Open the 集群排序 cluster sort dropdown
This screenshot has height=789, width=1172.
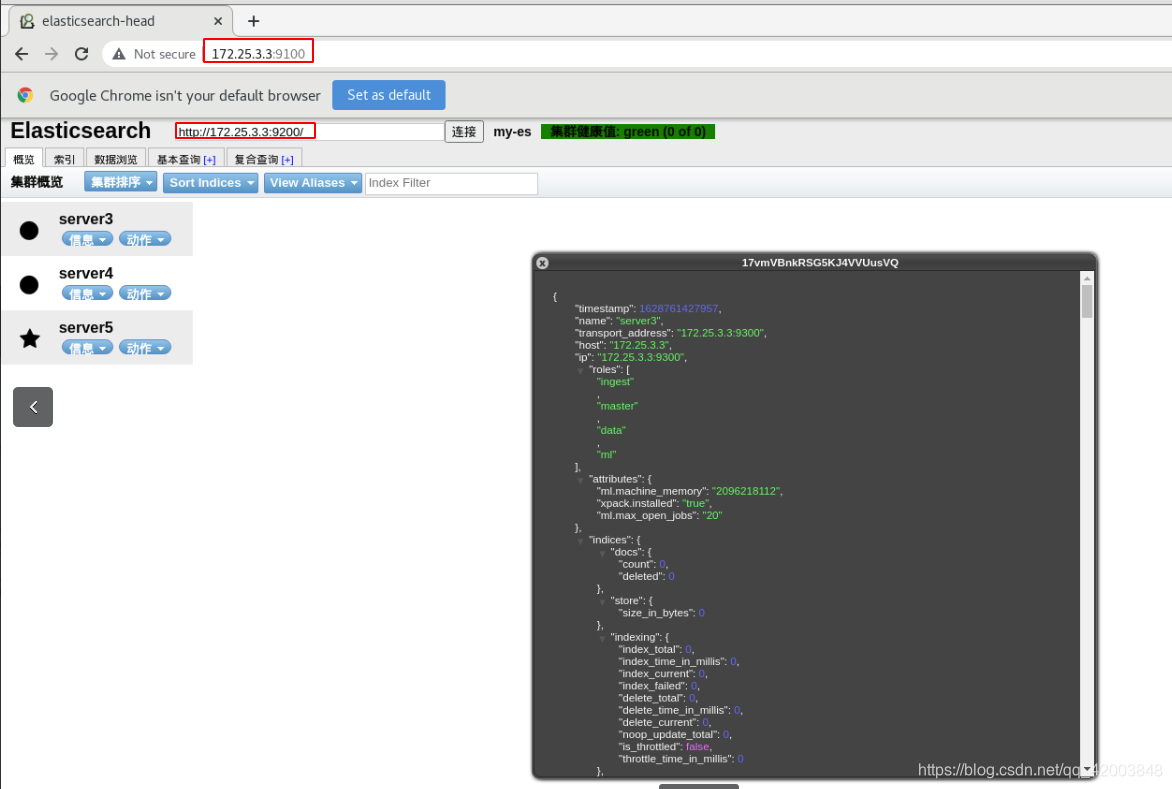point(120,182)
